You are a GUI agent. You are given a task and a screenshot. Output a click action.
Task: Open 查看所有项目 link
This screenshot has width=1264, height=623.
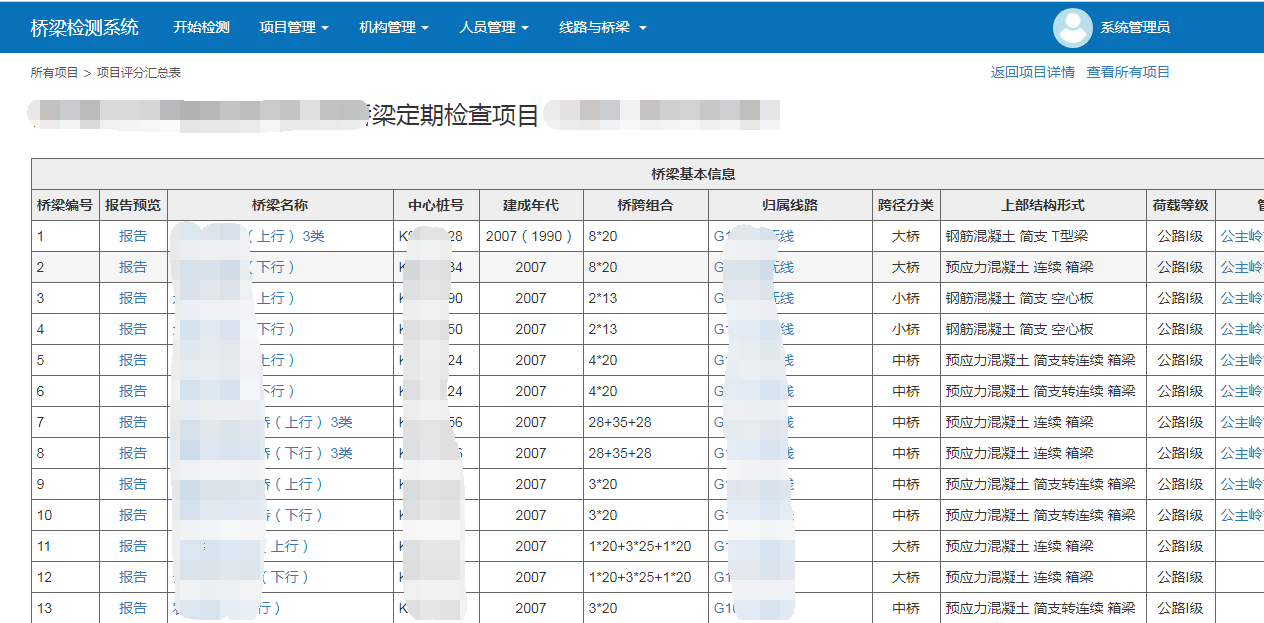pyautogui.click(x=1128, y=72)
